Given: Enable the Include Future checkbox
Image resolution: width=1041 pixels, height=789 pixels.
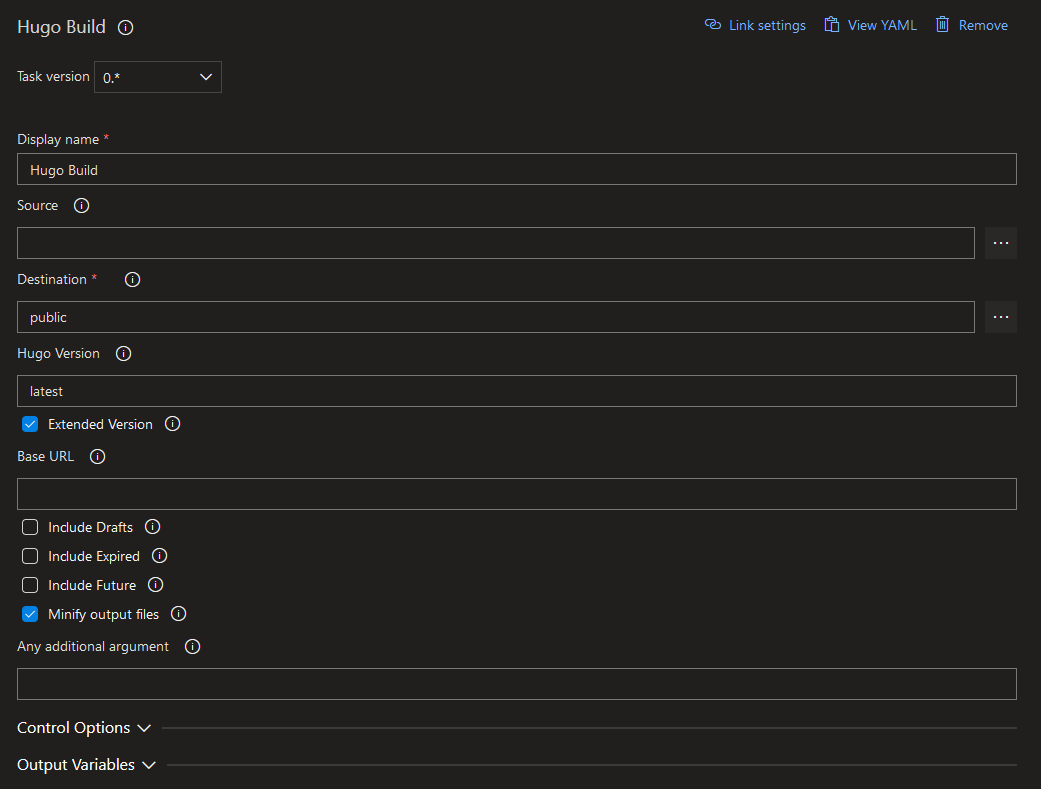Looking at the screenshot, I should tap(30, 585).
